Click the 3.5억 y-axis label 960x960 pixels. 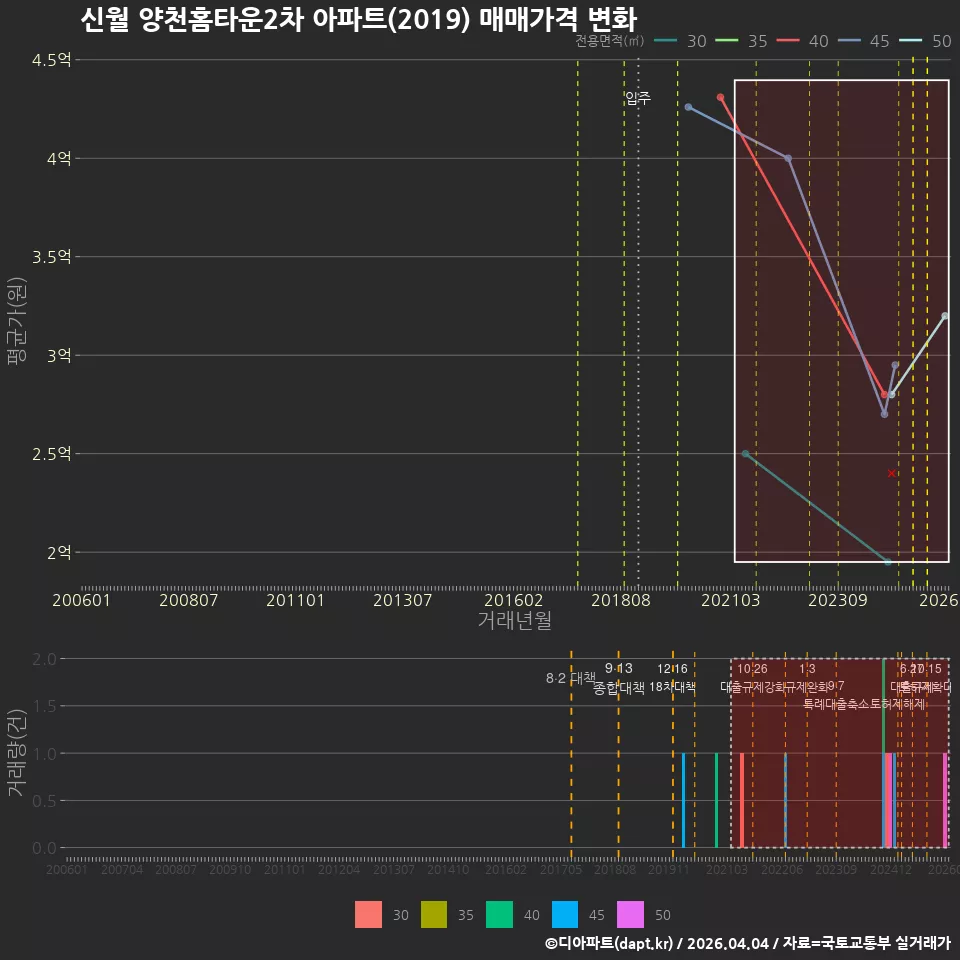52,257
